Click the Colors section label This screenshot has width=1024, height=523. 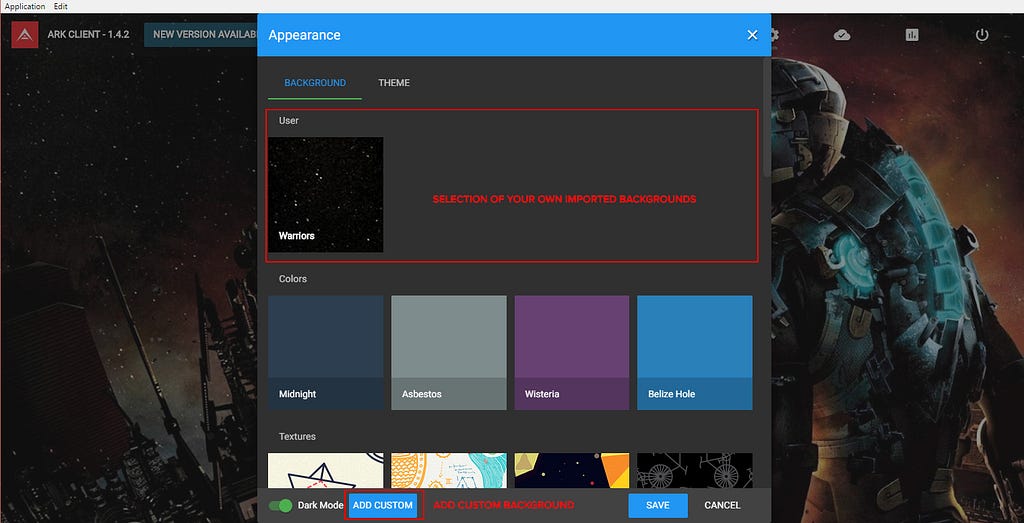293,279
